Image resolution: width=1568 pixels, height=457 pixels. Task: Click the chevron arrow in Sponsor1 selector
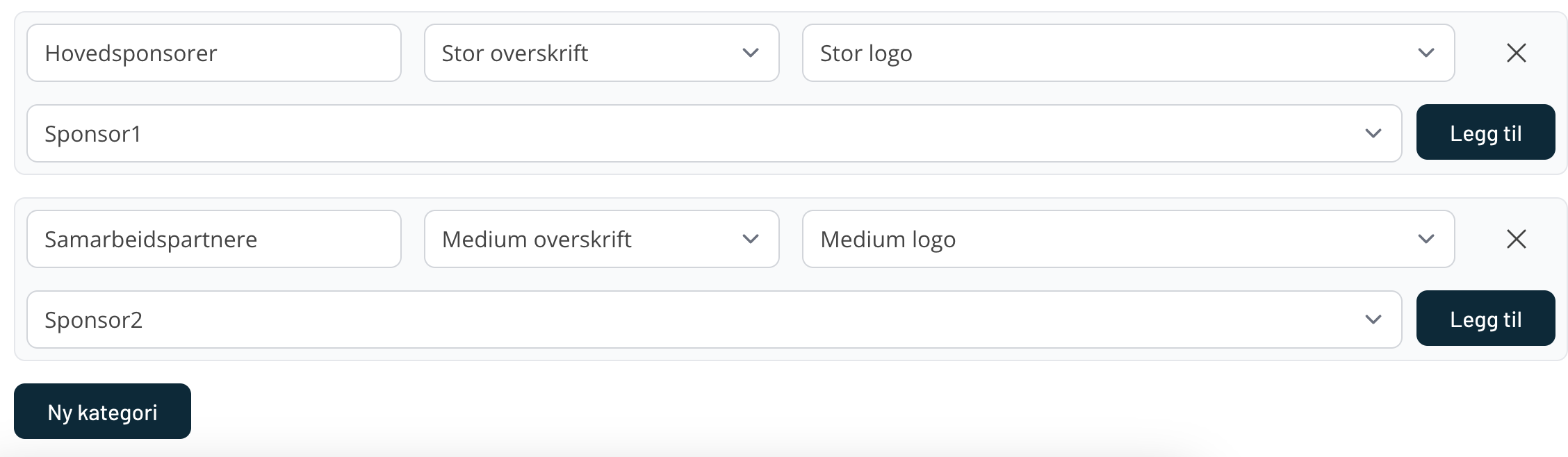[1373, 133]
